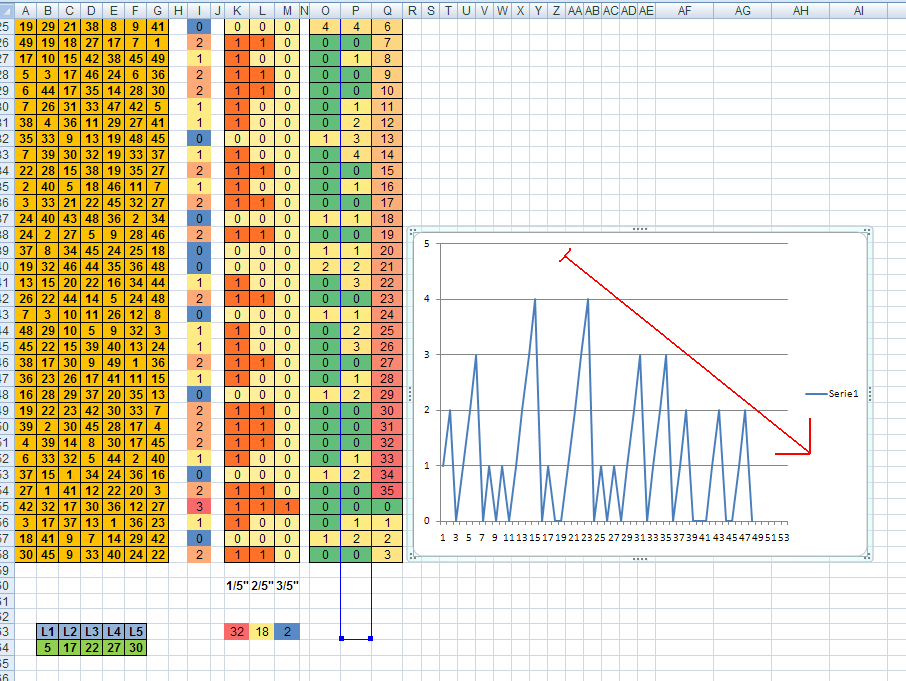Select the blue cell showing 2 in row 63
Image resolution: width=906 pixels, height=681 pixels.
288,631
